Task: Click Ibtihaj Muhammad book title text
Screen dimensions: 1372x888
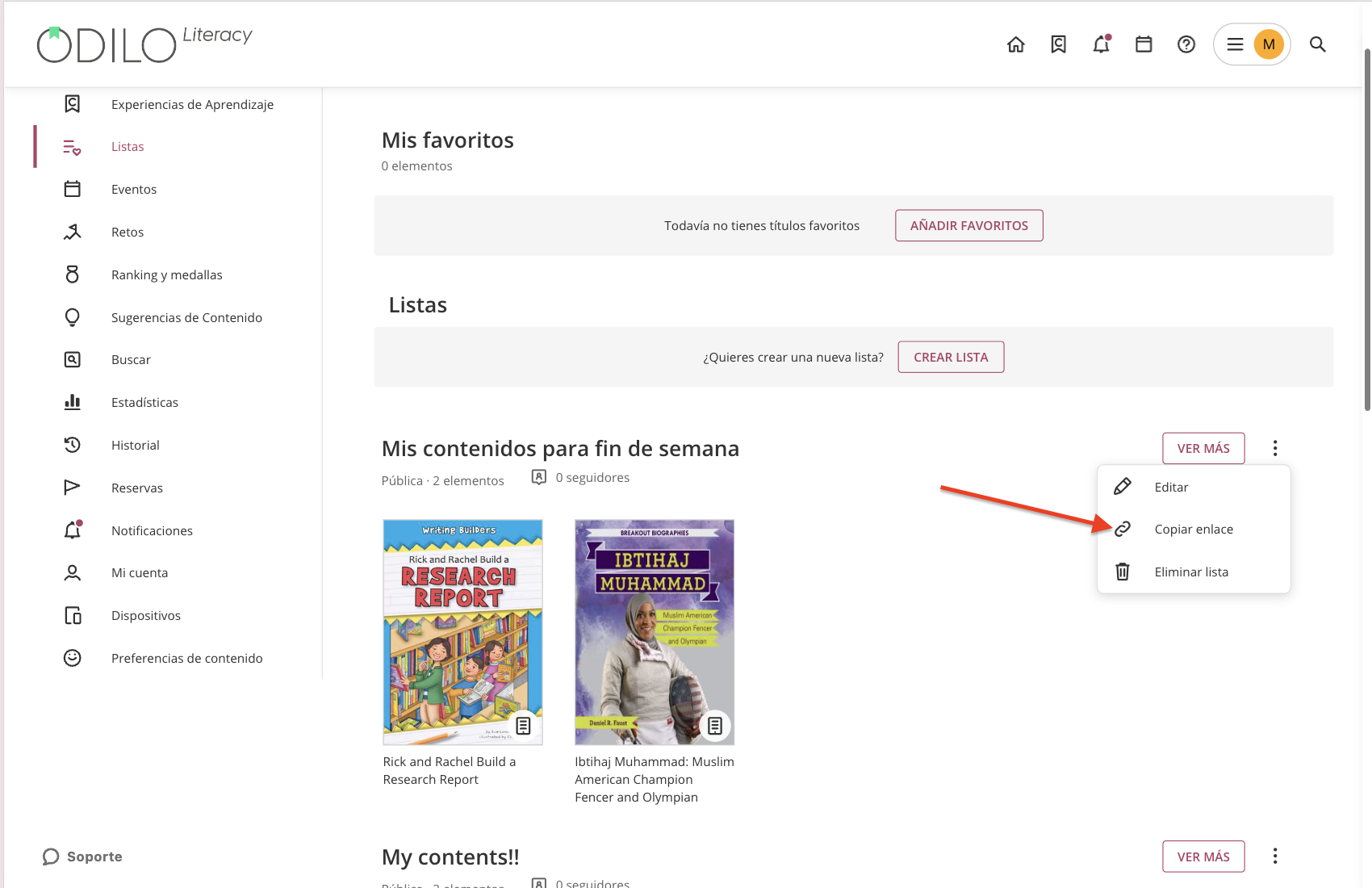Action: [x=655, y=779]
